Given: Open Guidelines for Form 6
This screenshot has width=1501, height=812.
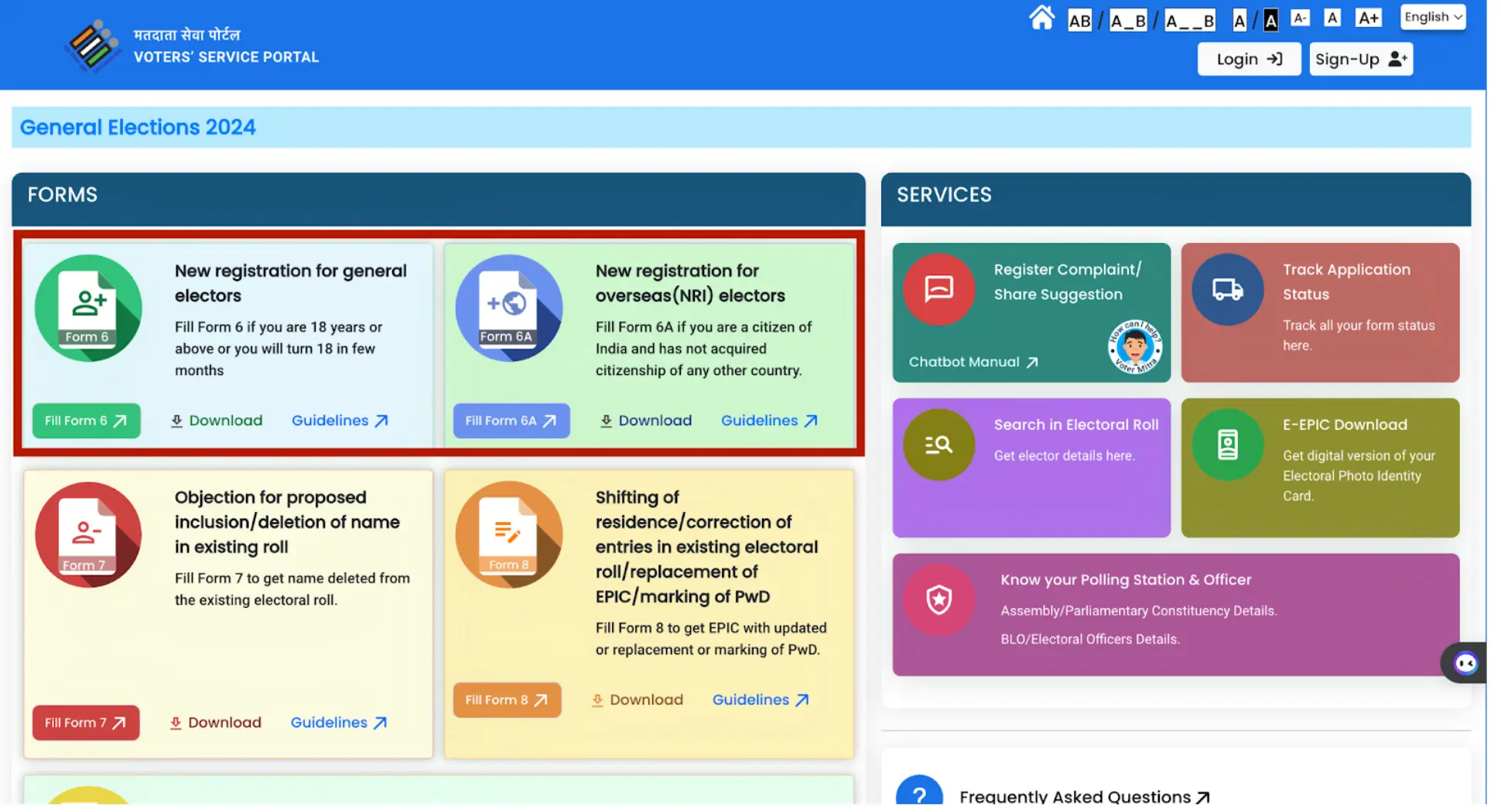Looking at the screenshot, I should coord(340,421).
